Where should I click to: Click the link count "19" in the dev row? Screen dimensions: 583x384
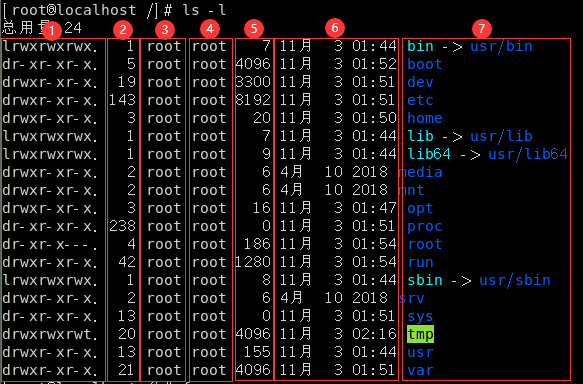127,82
